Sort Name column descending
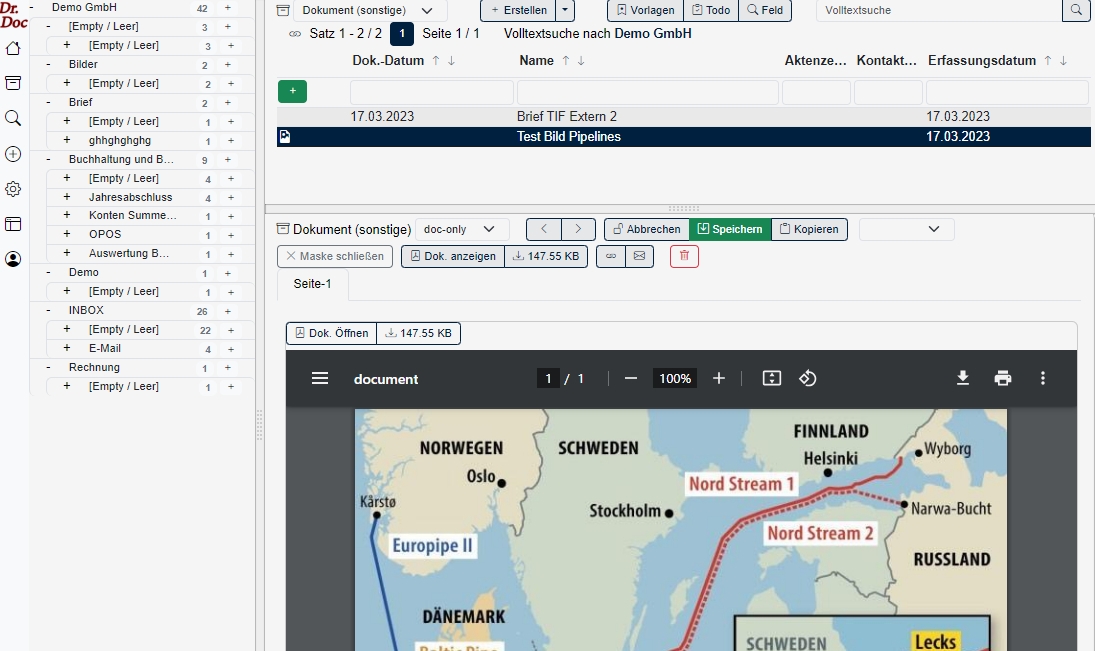1095x651 pixels. coord(581,61)
